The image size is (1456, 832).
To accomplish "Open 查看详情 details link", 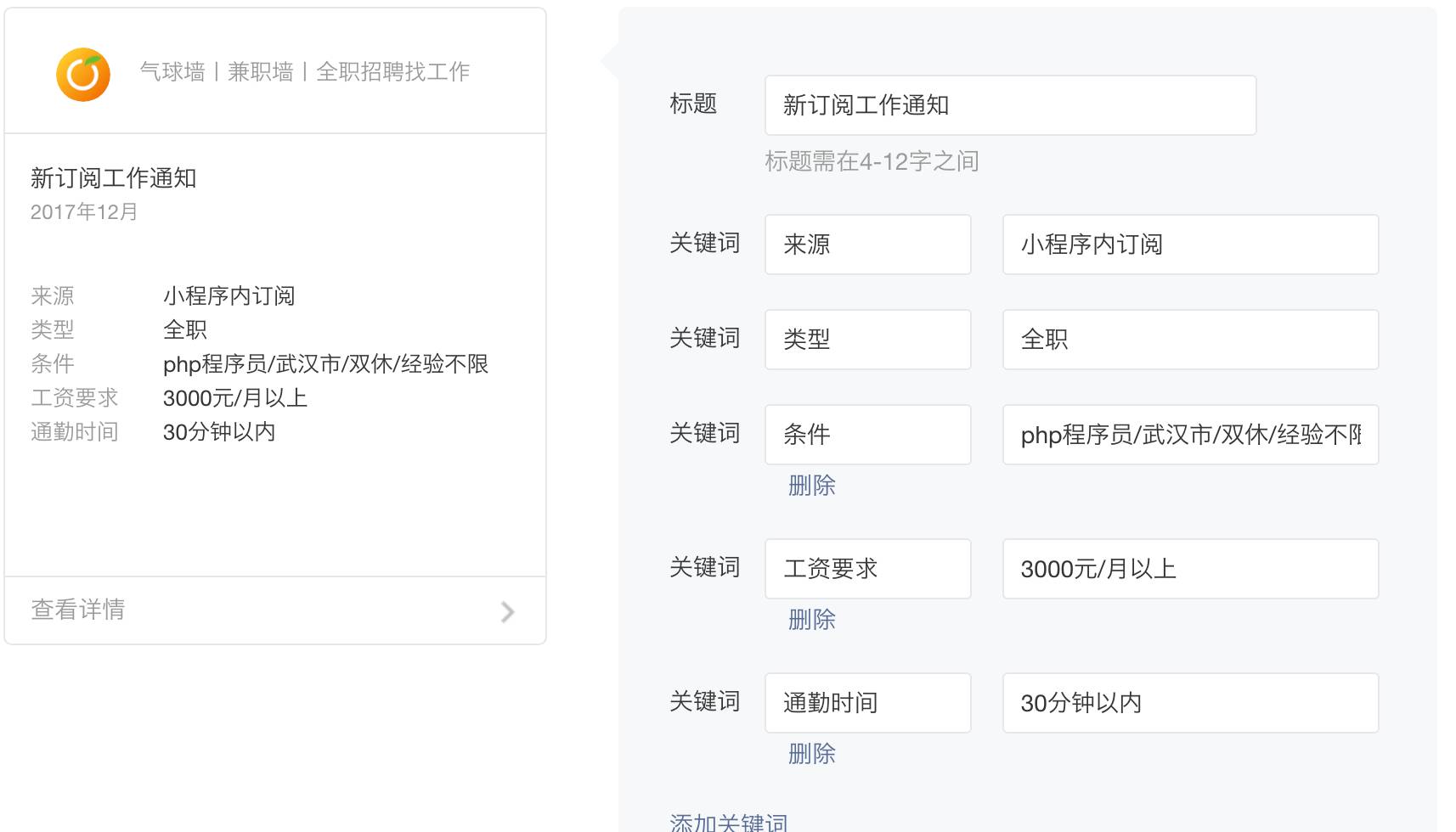I will pos(78,610).
